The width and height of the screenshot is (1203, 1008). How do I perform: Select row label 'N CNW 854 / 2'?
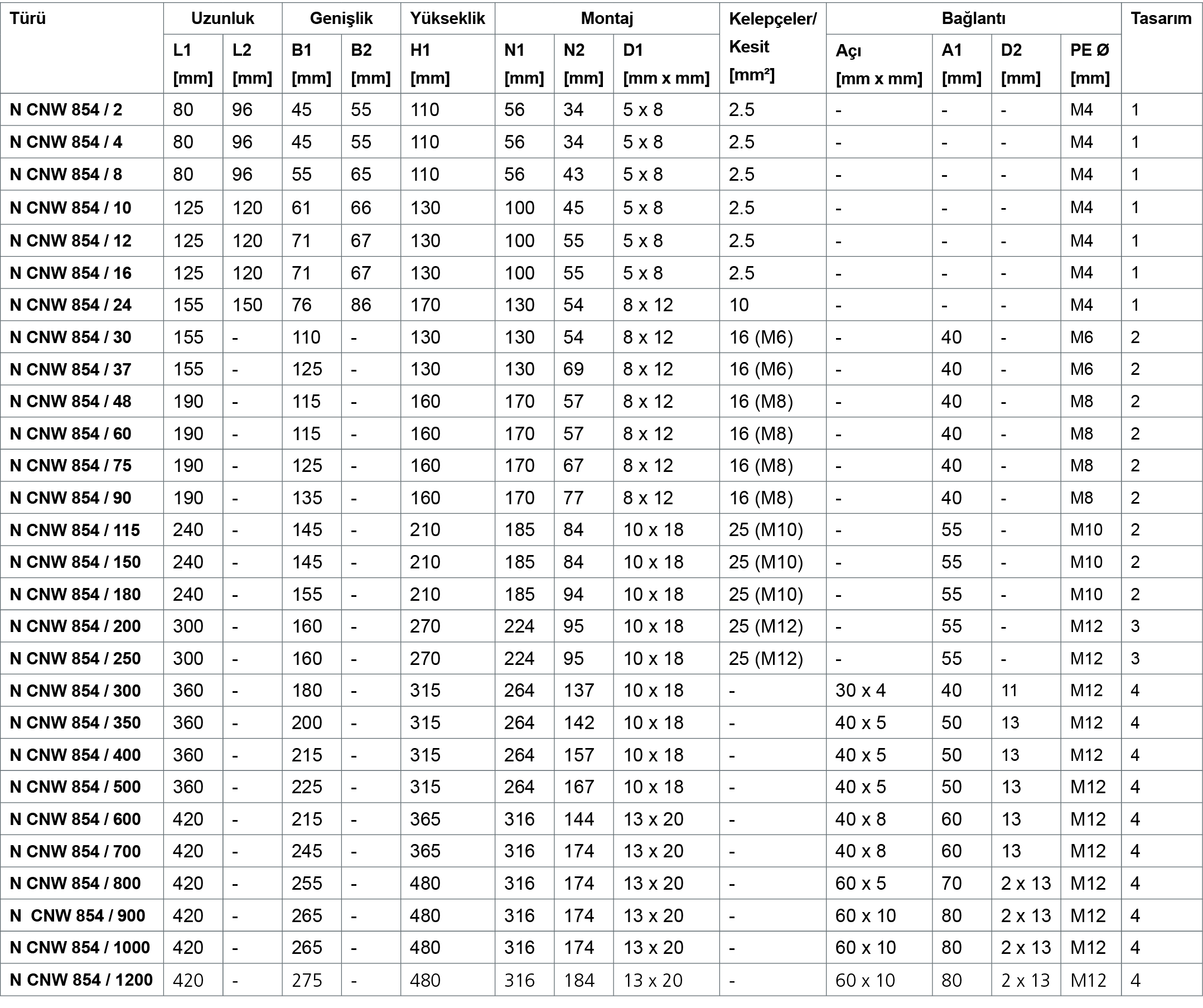pos(66,109)
